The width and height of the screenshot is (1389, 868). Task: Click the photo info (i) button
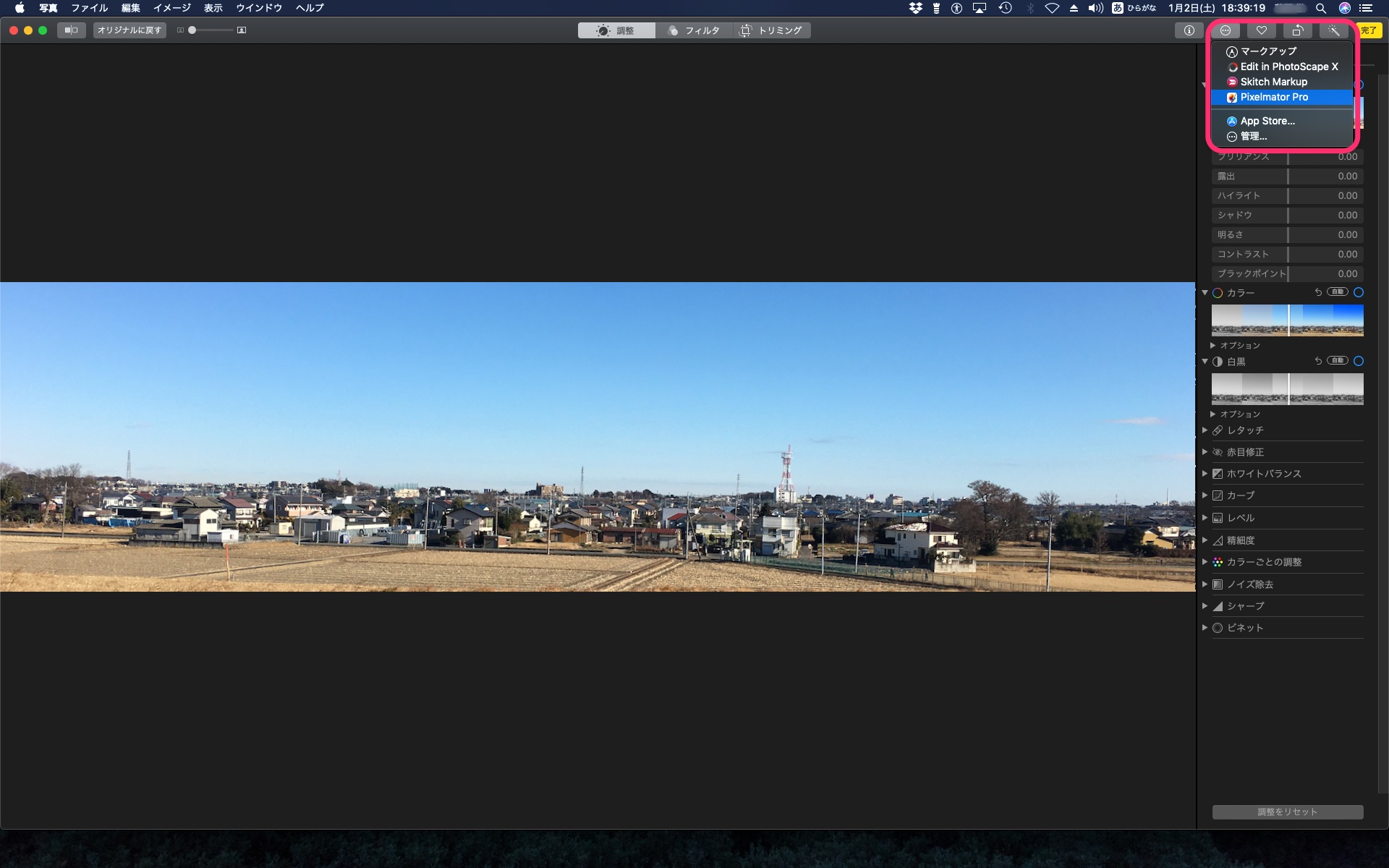tap(1189, 30)
